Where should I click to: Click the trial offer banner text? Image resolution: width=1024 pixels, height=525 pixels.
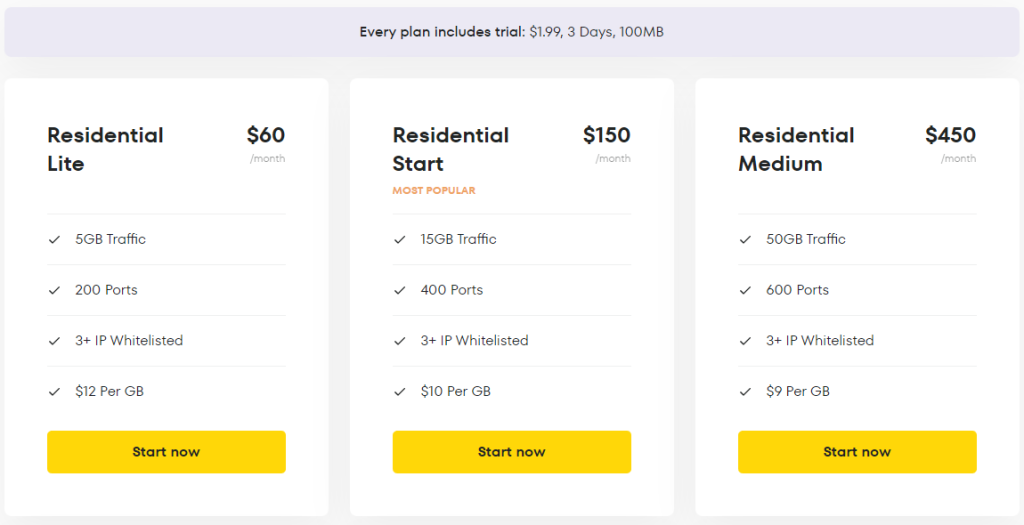pos(511,32)
